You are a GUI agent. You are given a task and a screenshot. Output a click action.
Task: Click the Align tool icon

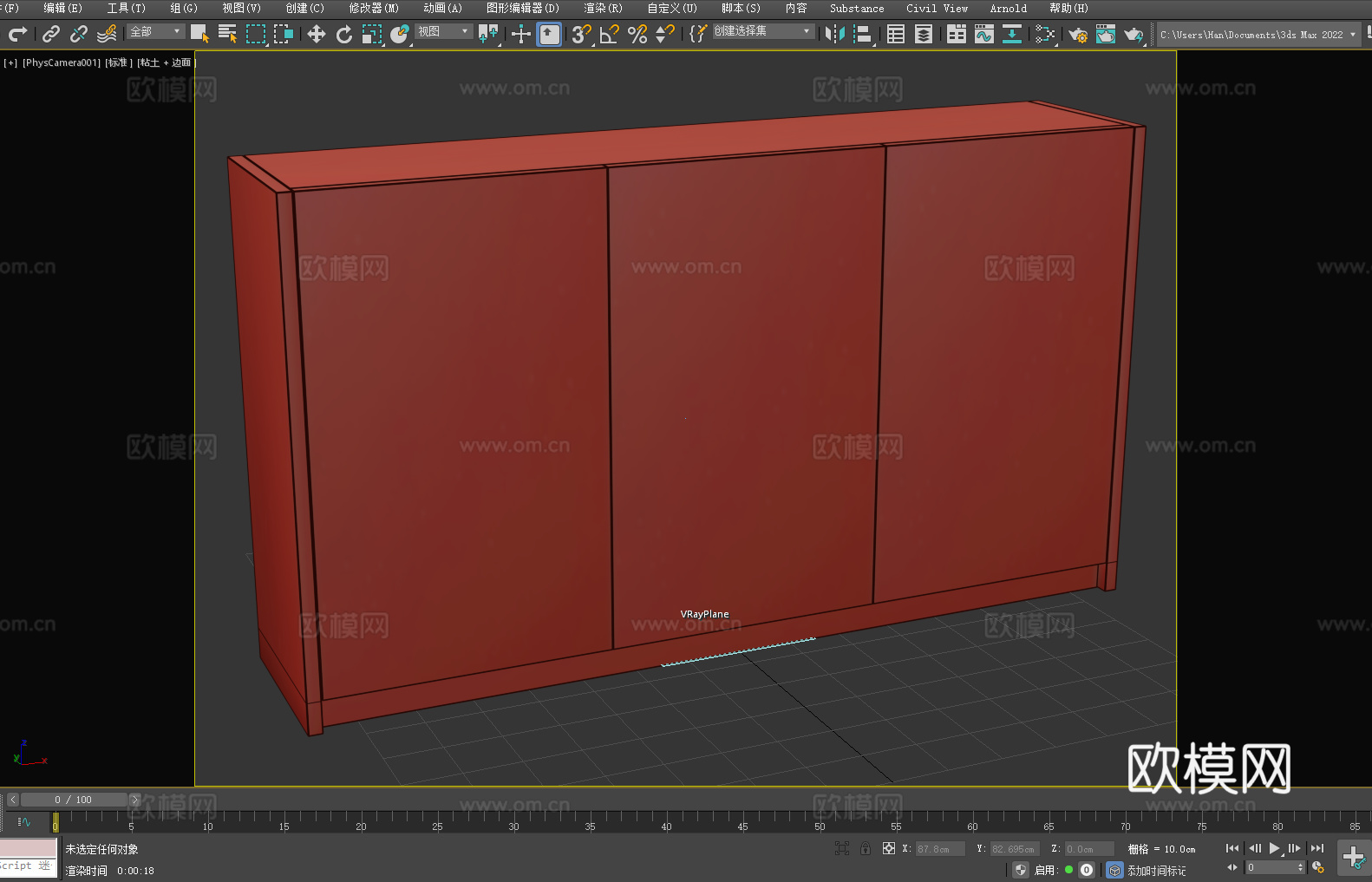pyautogui.click(x=863, y=34)
